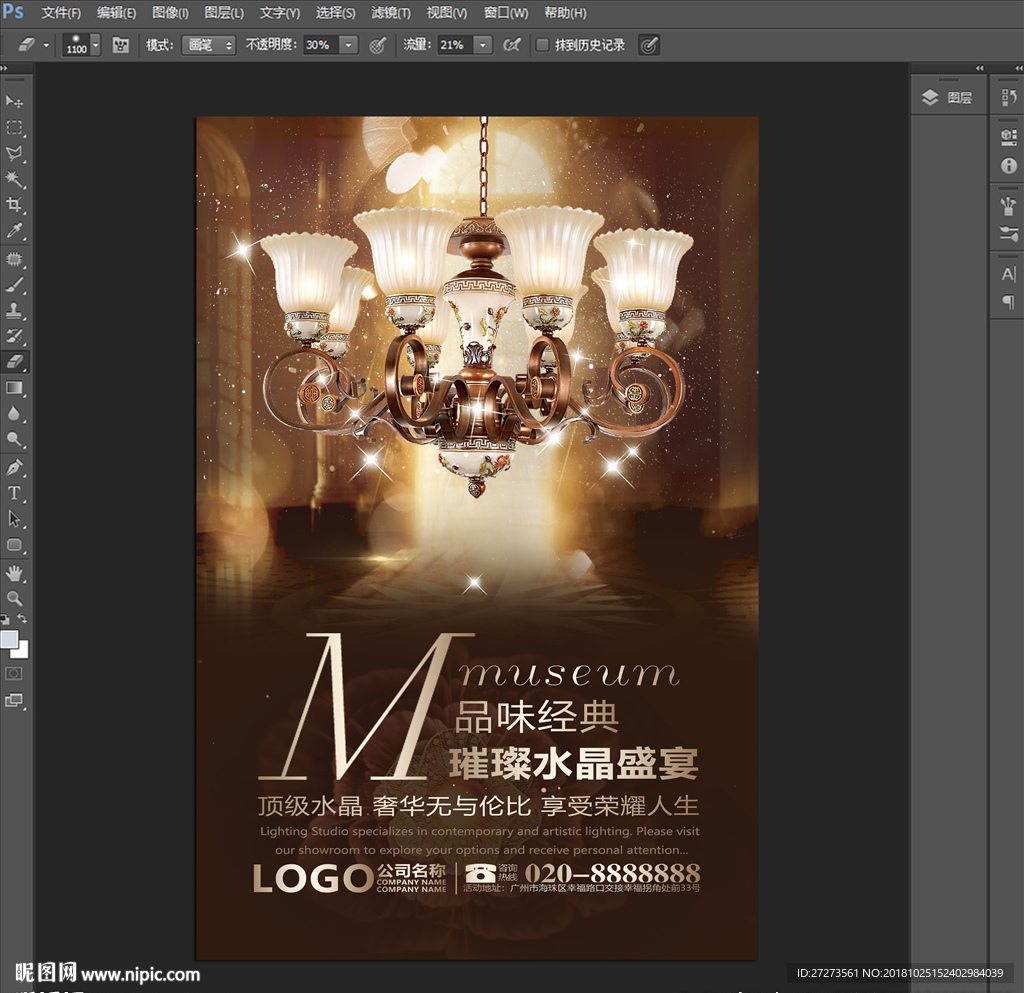Select the Pen tool

15,467
